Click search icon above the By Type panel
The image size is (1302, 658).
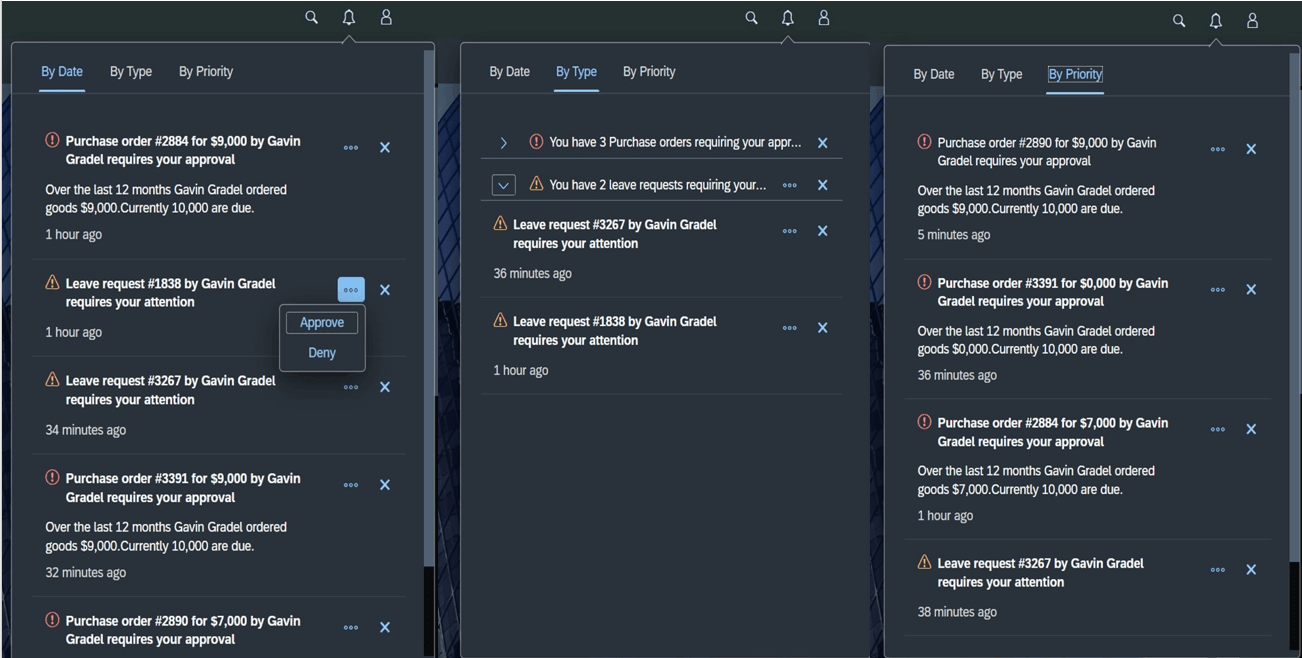coord(751,18)
